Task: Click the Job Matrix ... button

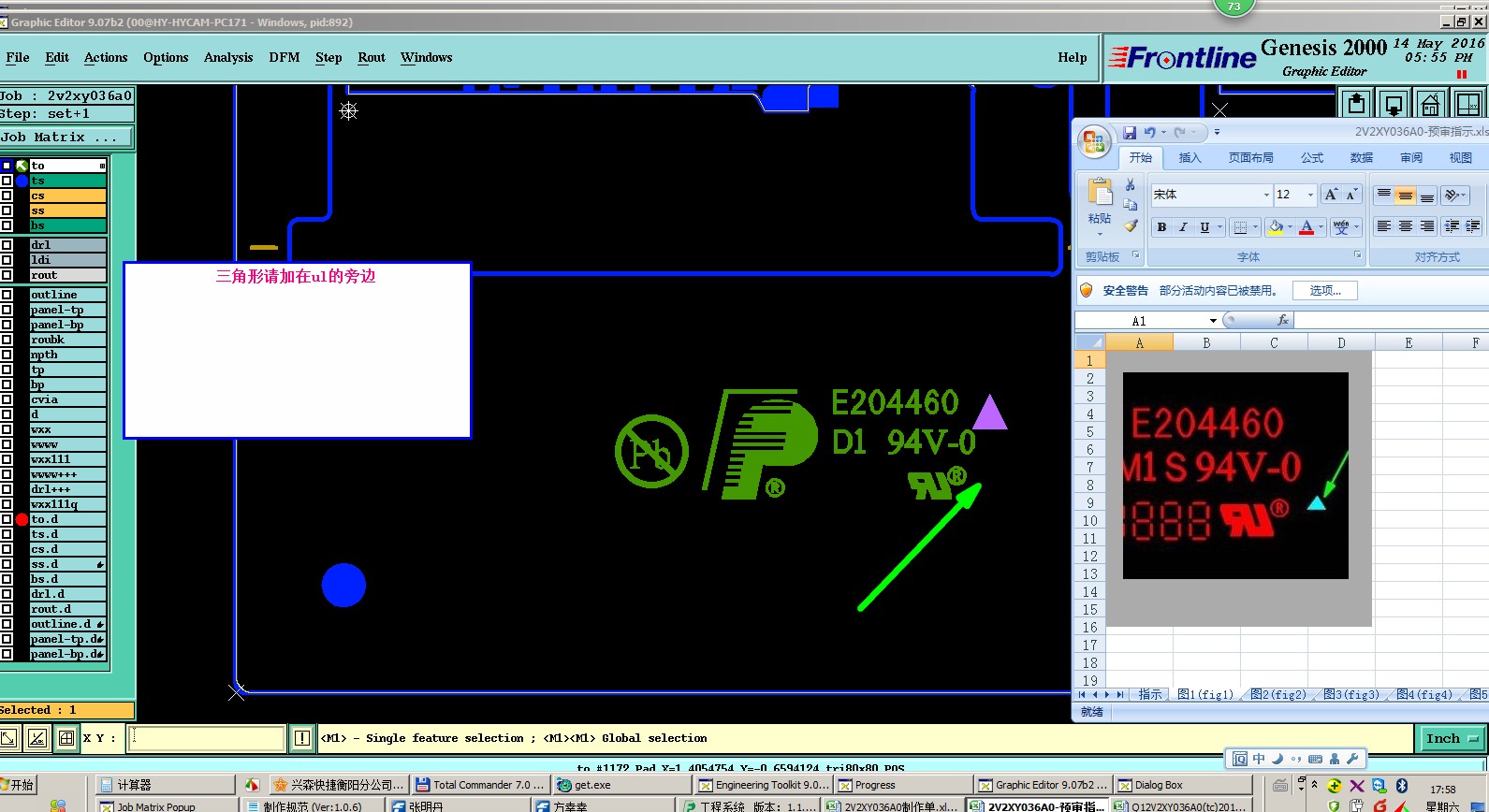Action: [66, 138]
